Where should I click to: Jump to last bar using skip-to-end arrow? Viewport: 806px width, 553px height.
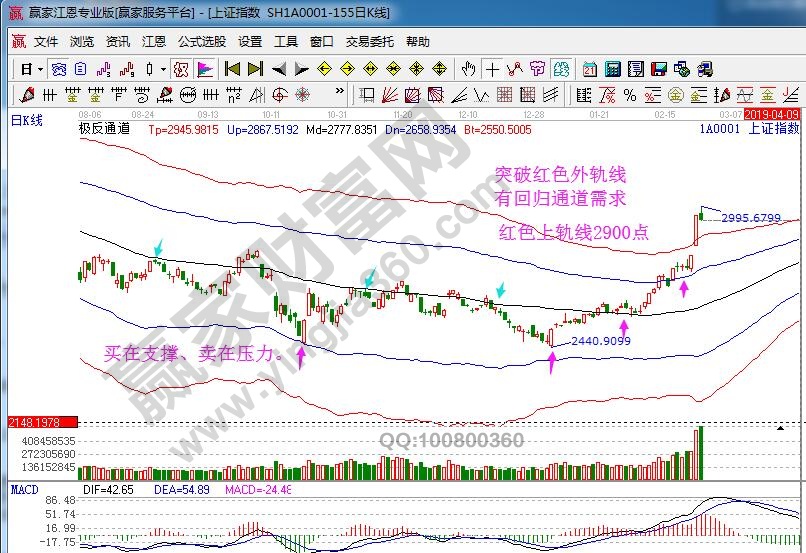[x=255, y=69]
